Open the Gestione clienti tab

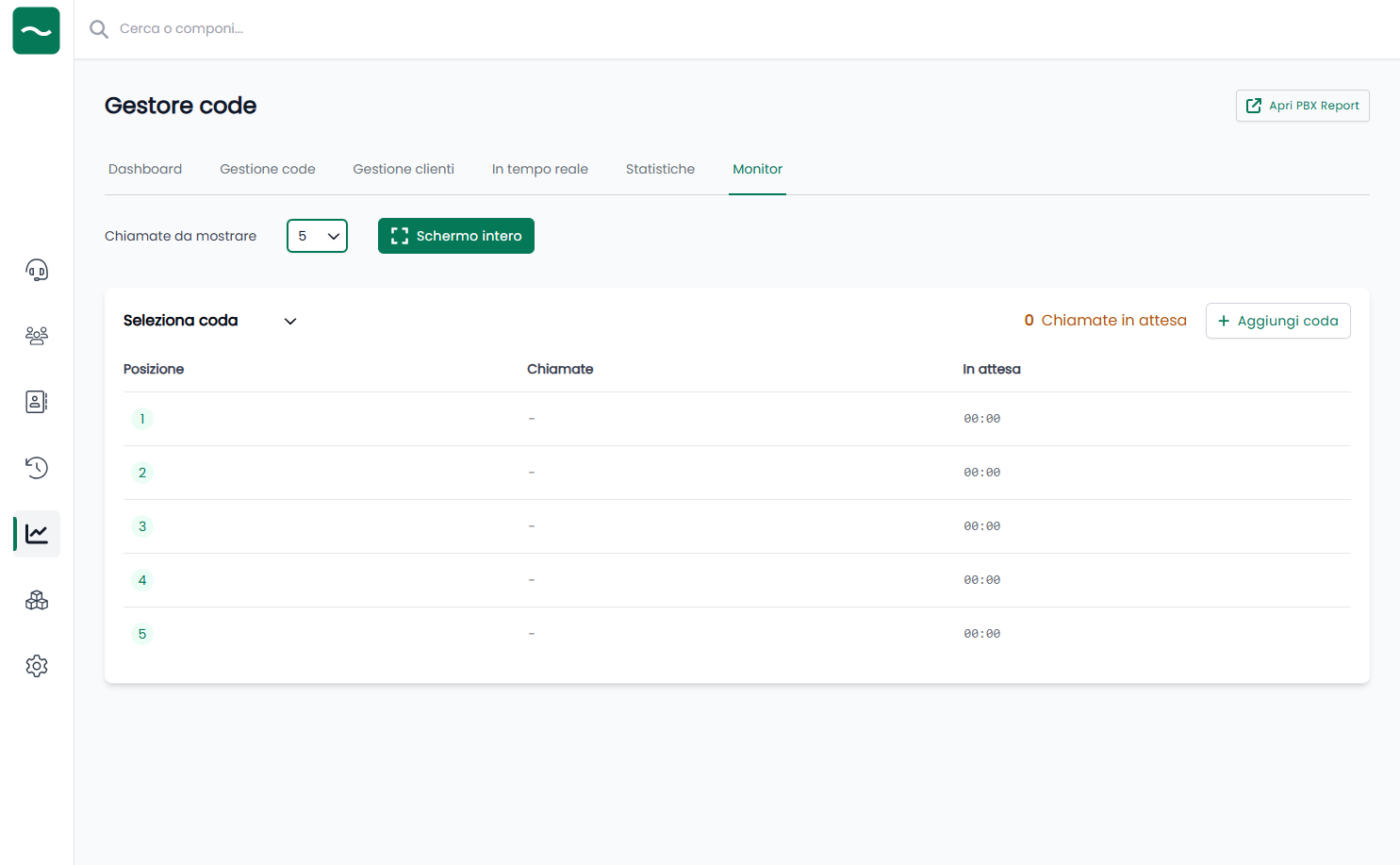tap(404, 169)
